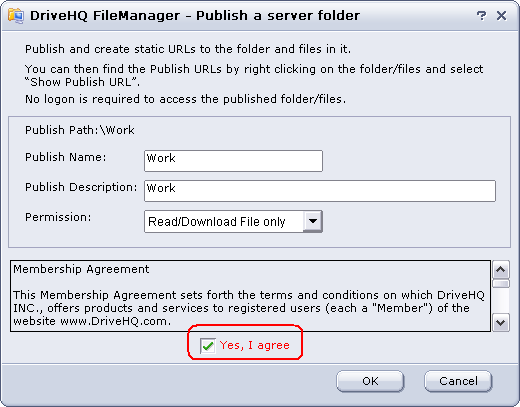Confirm publishing with the OK button
This screenshot has width=520, height=407.
(370, 381)
